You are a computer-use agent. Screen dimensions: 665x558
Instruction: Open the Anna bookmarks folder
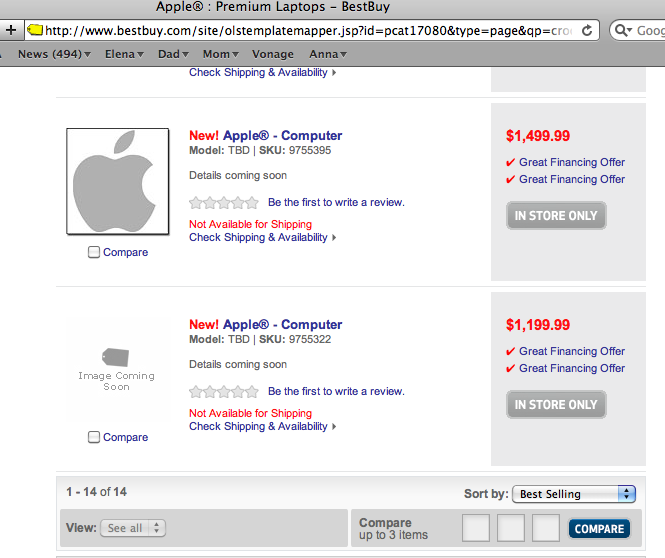click(x=328, y=54)
